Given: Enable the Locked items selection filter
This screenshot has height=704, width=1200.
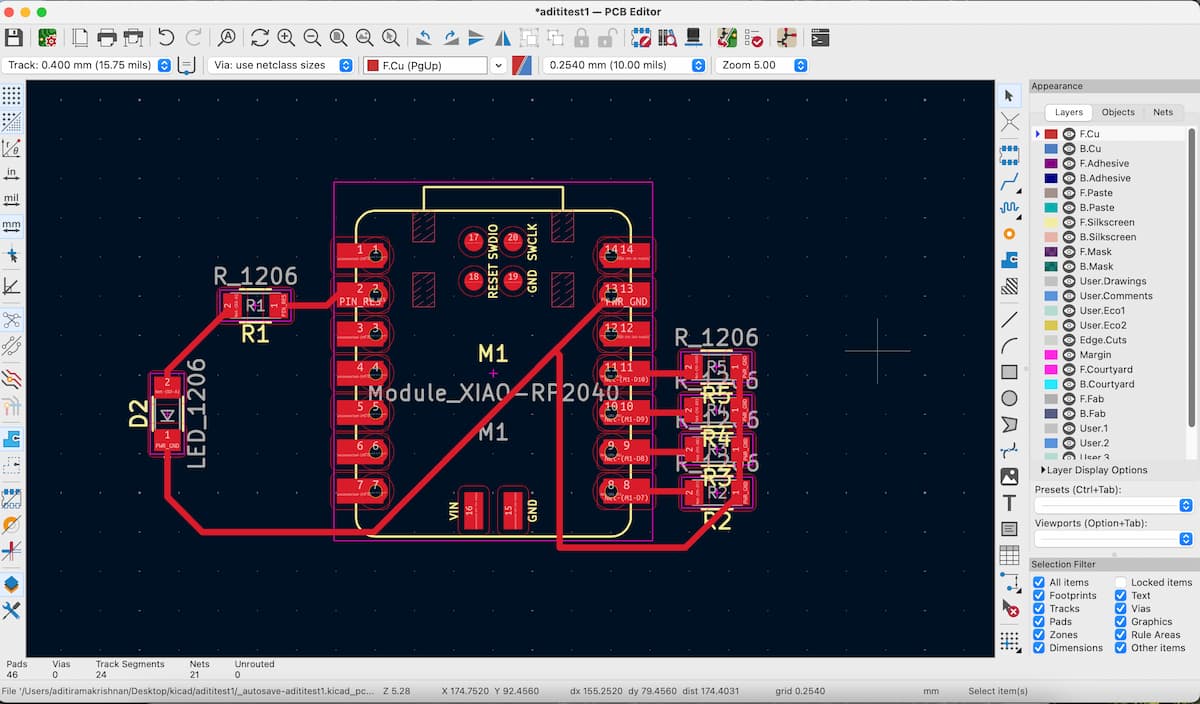Looking at the screenshot, I should click(1121, 582).
